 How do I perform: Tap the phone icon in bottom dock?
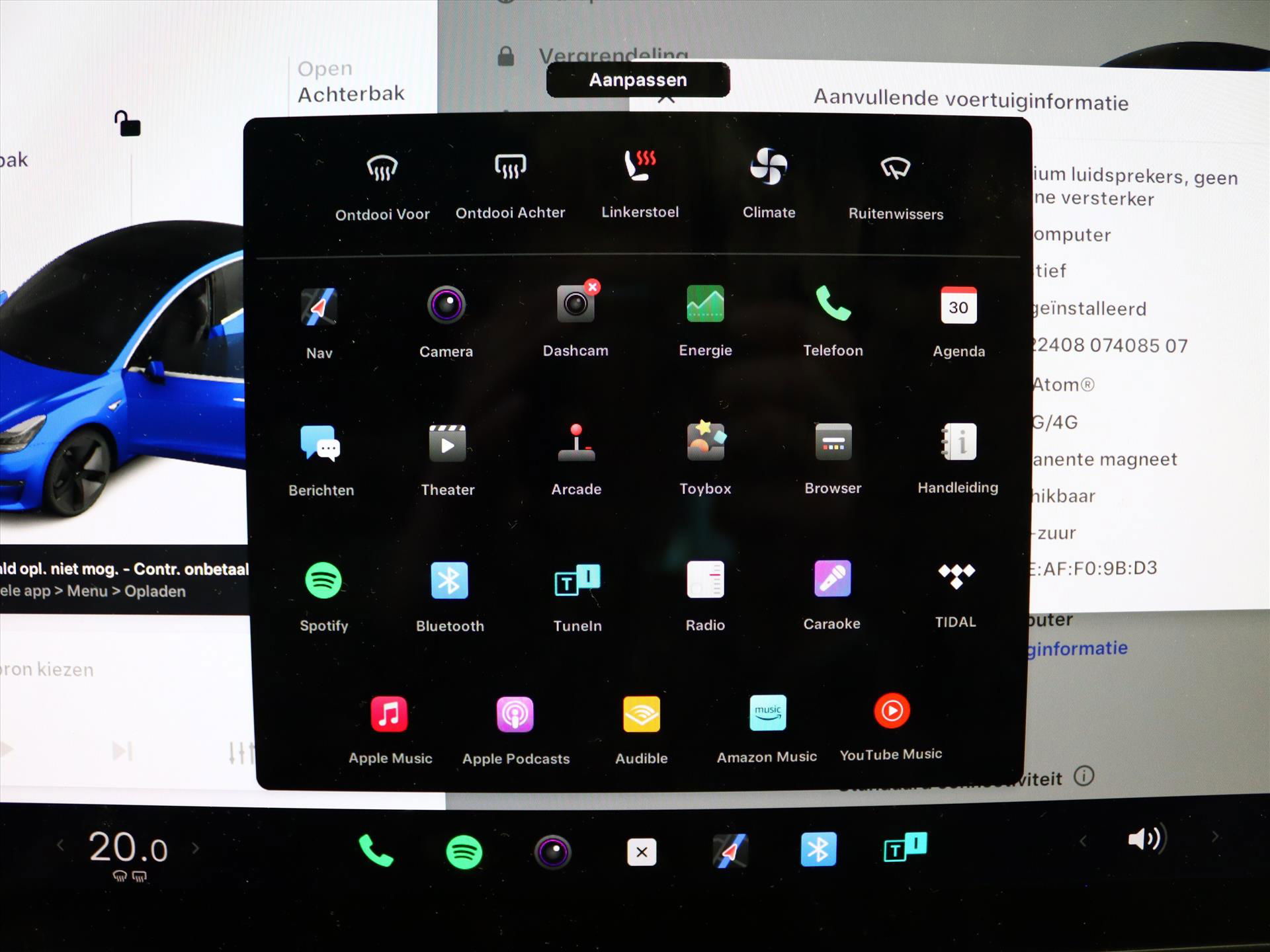(x=375, y=851)
